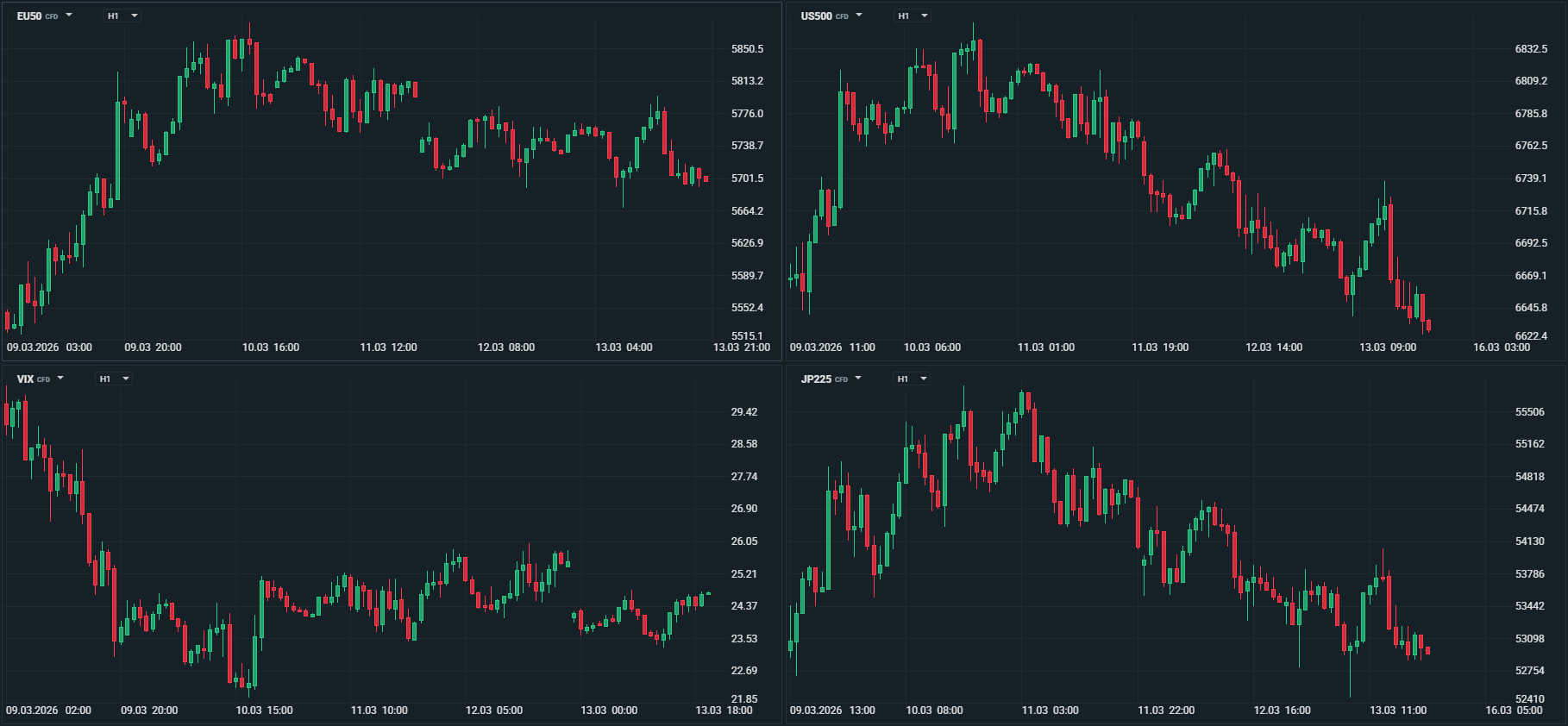Open the EU50 symbol dropdown arrow
Viewport: 1568px width, 726px height.
(x=69, y=16)
